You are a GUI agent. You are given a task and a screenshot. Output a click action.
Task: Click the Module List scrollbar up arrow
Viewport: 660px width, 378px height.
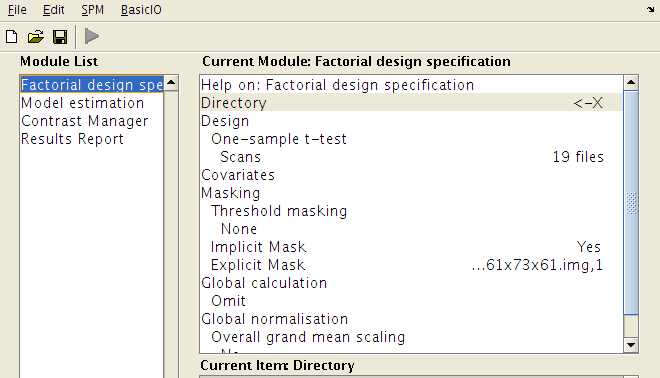(x=171, y=83)
